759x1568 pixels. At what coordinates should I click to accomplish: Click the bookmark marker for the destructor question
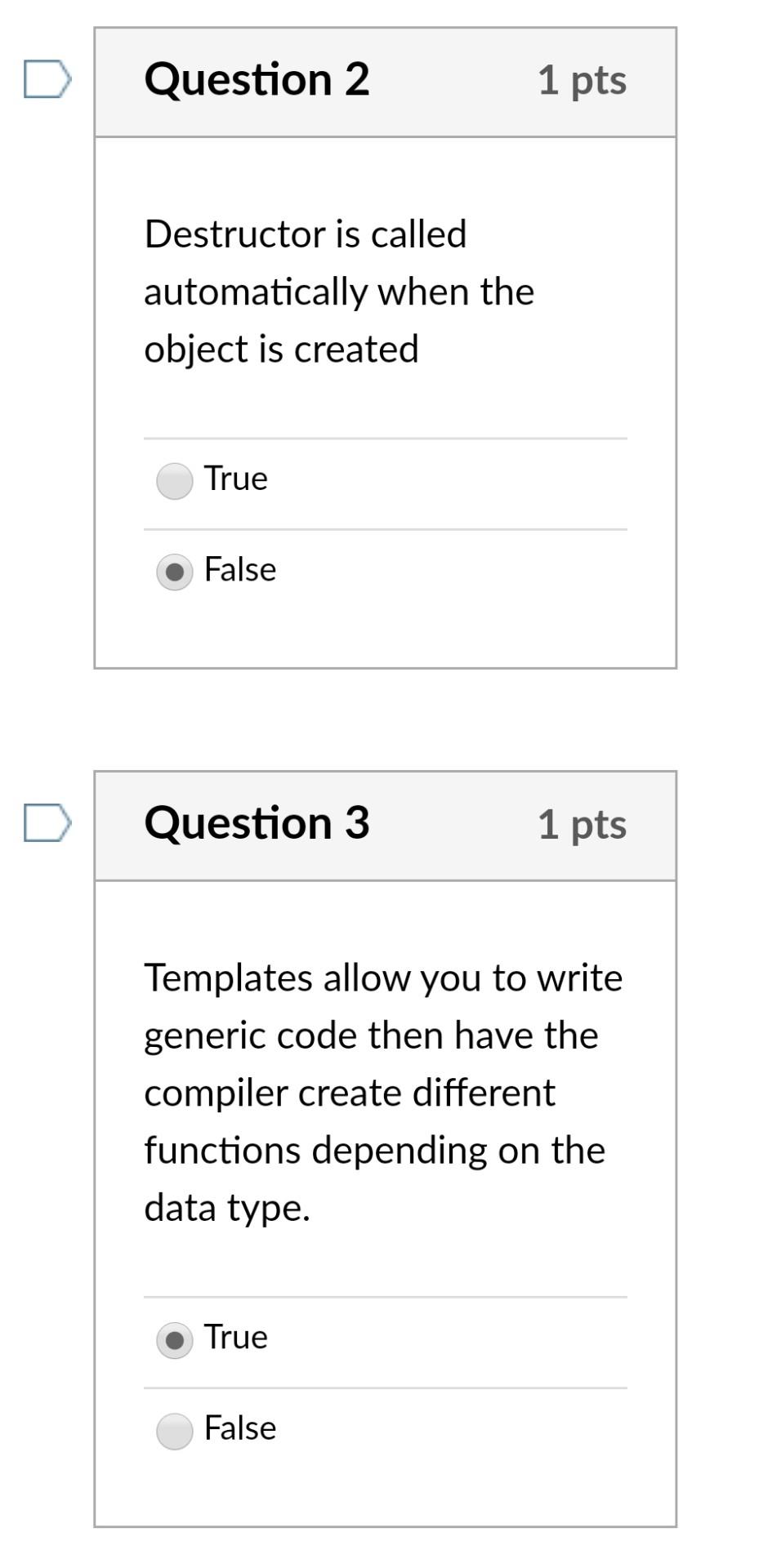point(47,79)
